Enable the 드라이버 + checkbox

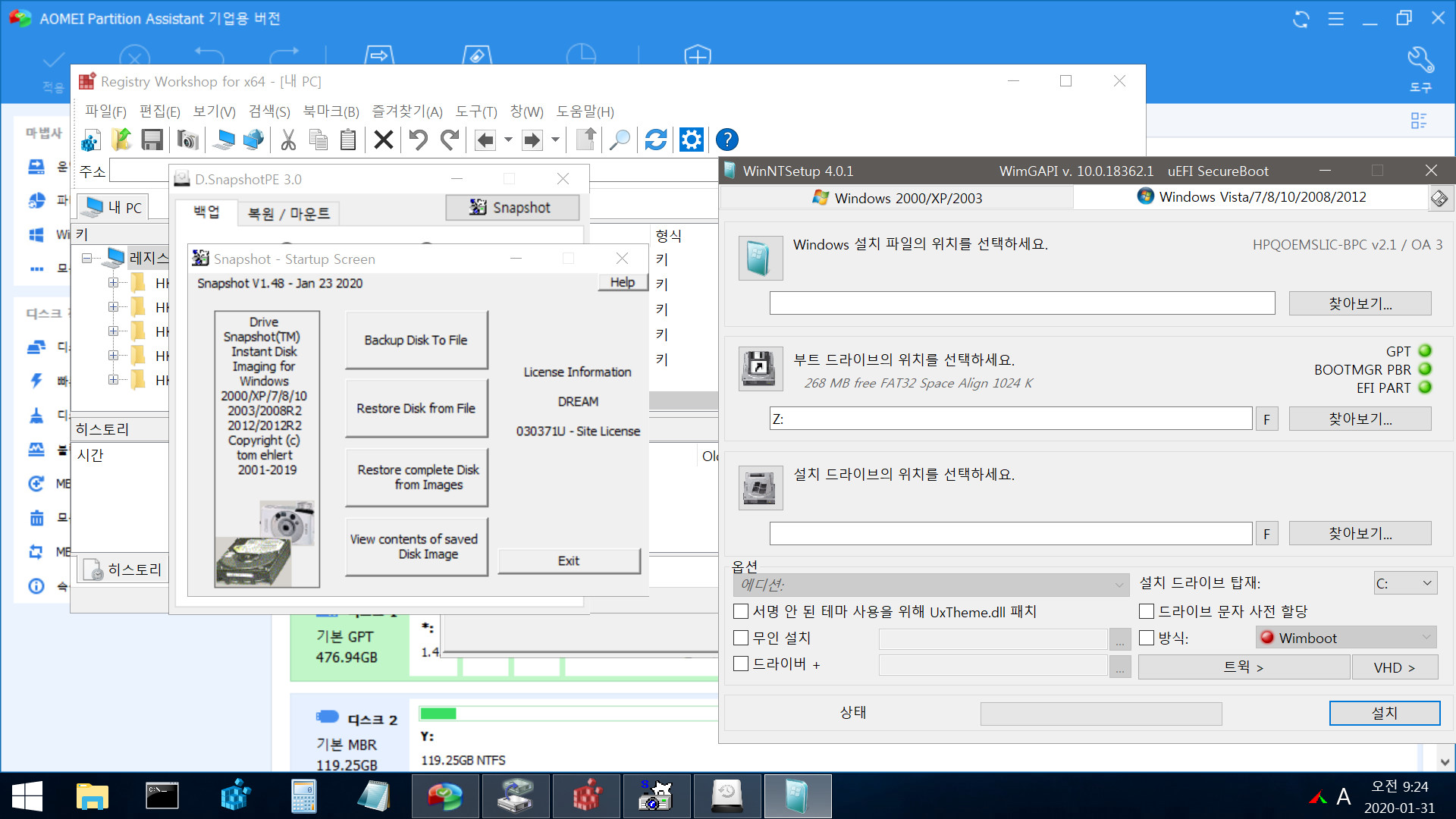point(741,664)
